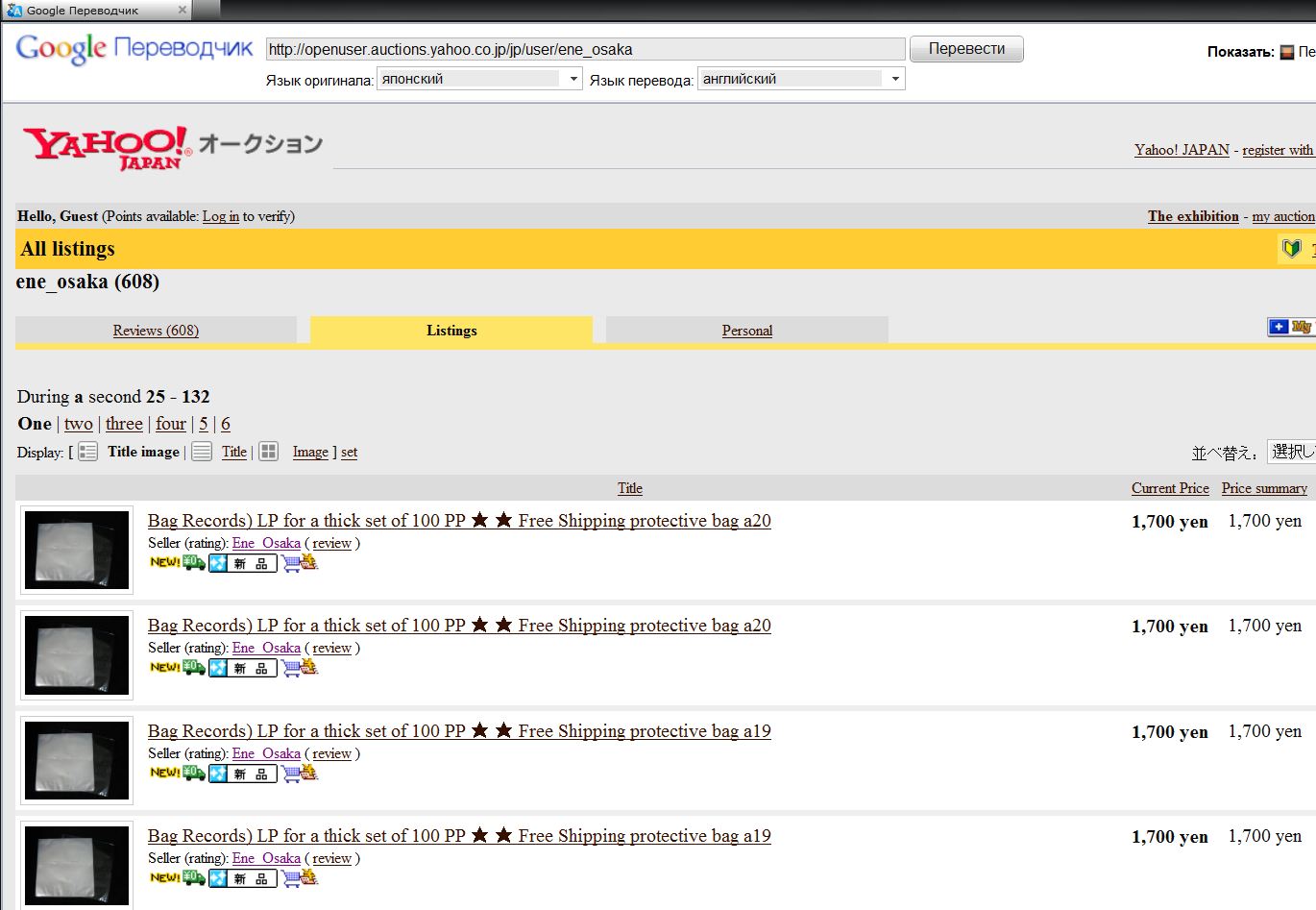The width and height of the screenshot is (1316, 910).
Task: Open the third listing's product thumbnail
Action: (77, 760)
